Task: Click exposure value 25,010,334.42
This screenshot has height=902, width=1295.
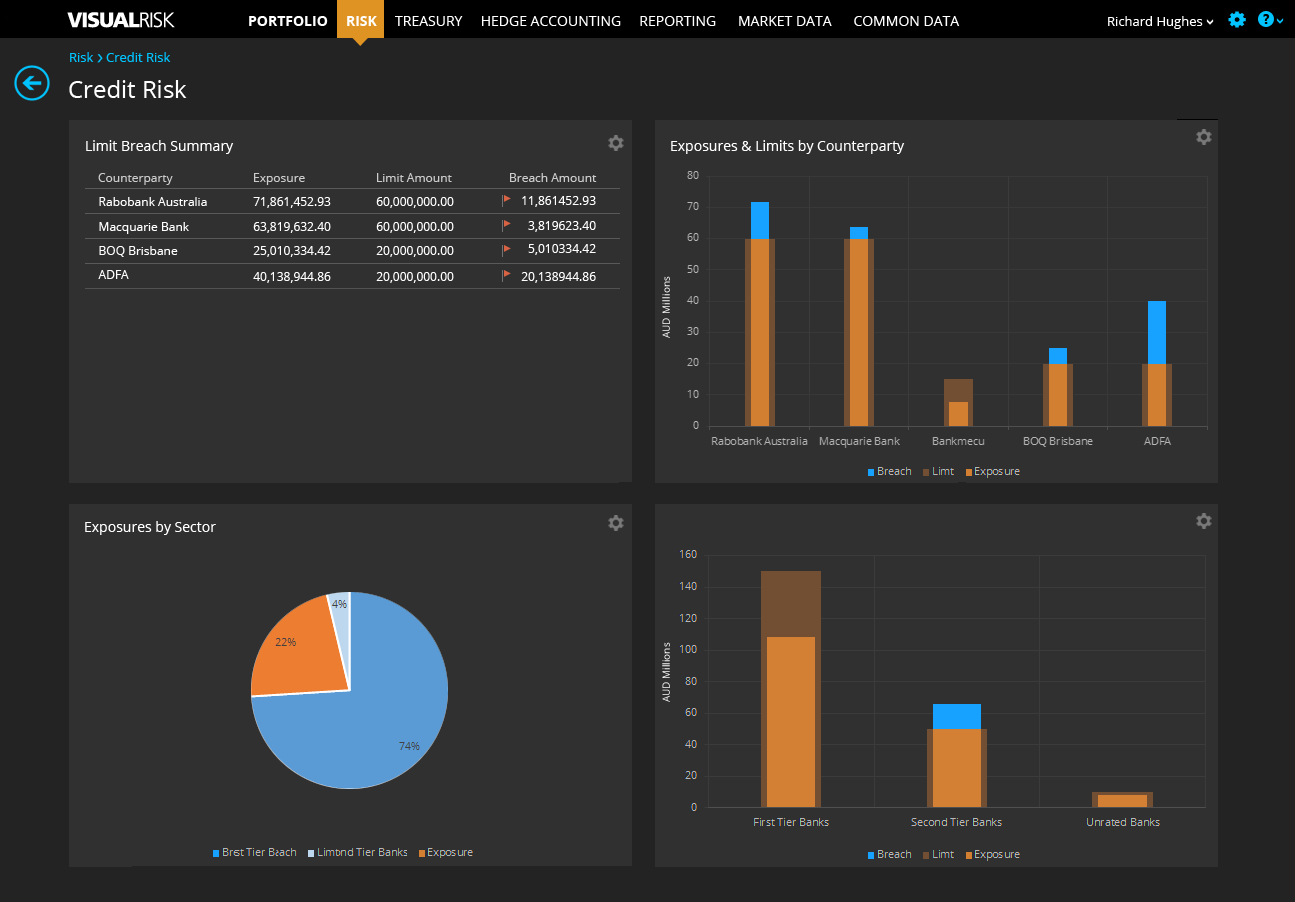Action: (x=292, y=250)
